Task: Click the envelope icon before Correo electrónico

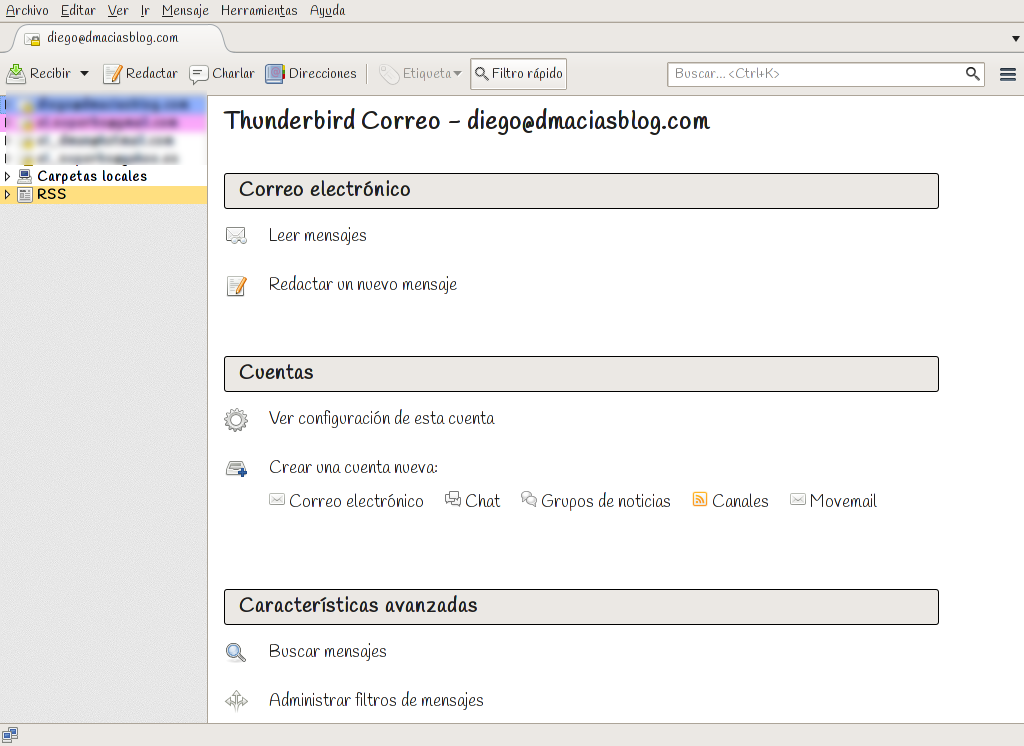Action: [x=277, y=500]
